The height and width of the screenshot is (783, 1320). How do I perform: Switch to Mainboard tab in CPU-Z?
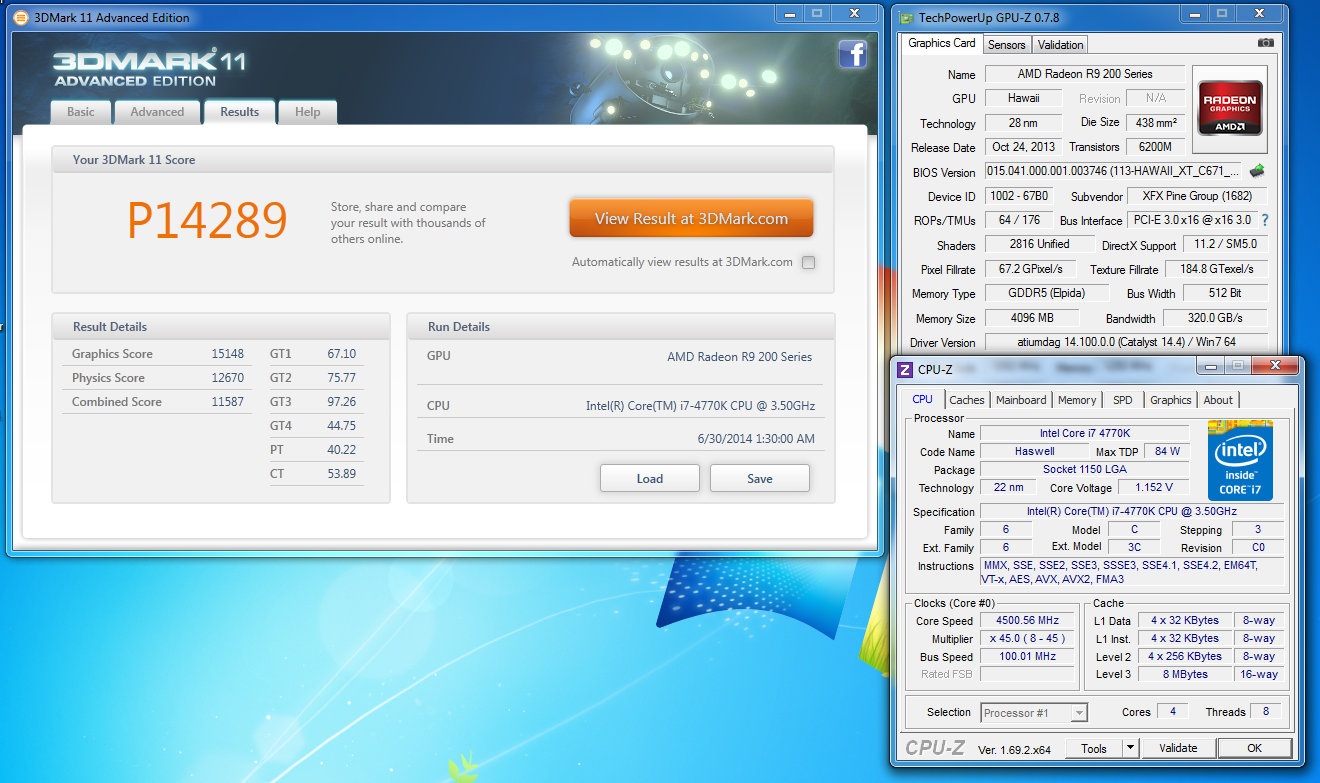click(x=1021, y=400)
